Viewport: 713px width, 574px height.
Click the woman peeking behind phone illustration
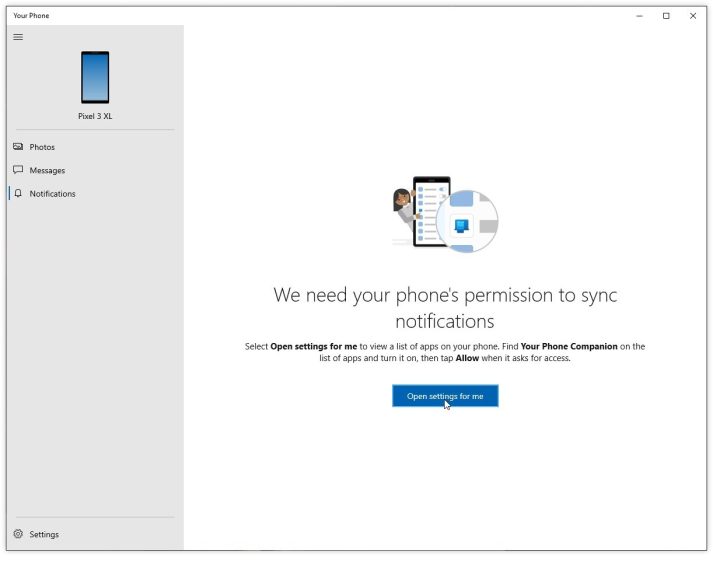404,211
